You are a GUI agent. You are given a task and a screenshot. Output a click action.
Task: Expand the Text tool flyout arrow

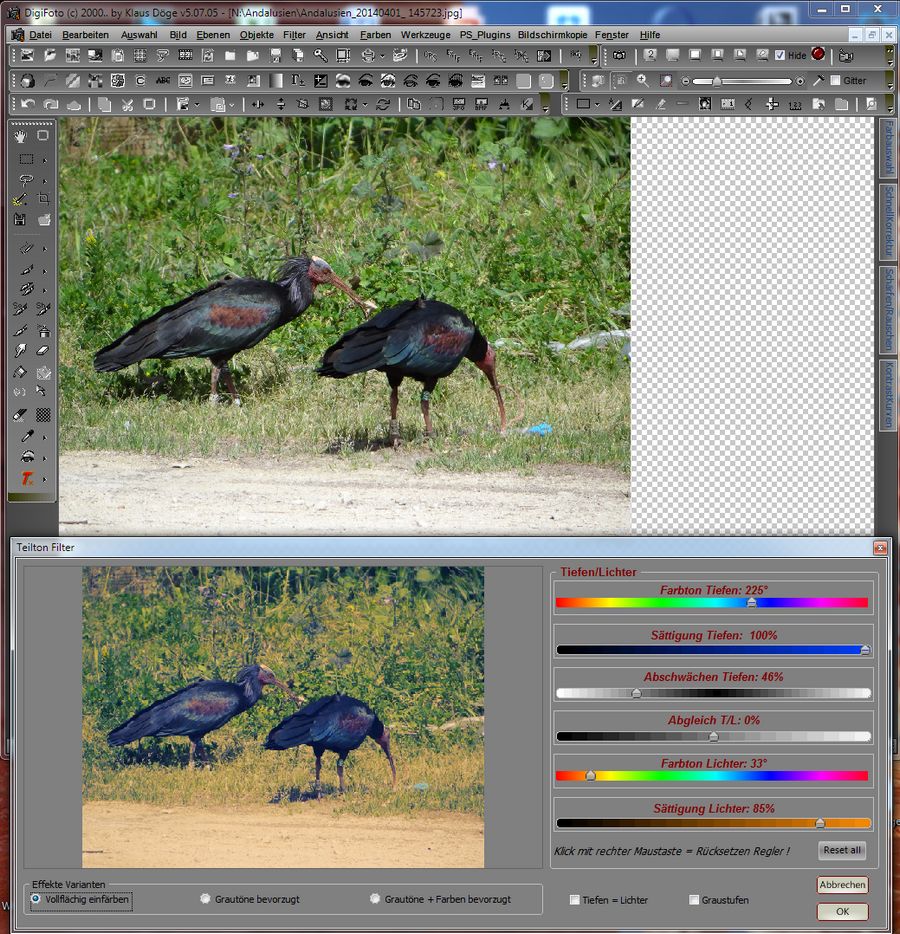44,480
